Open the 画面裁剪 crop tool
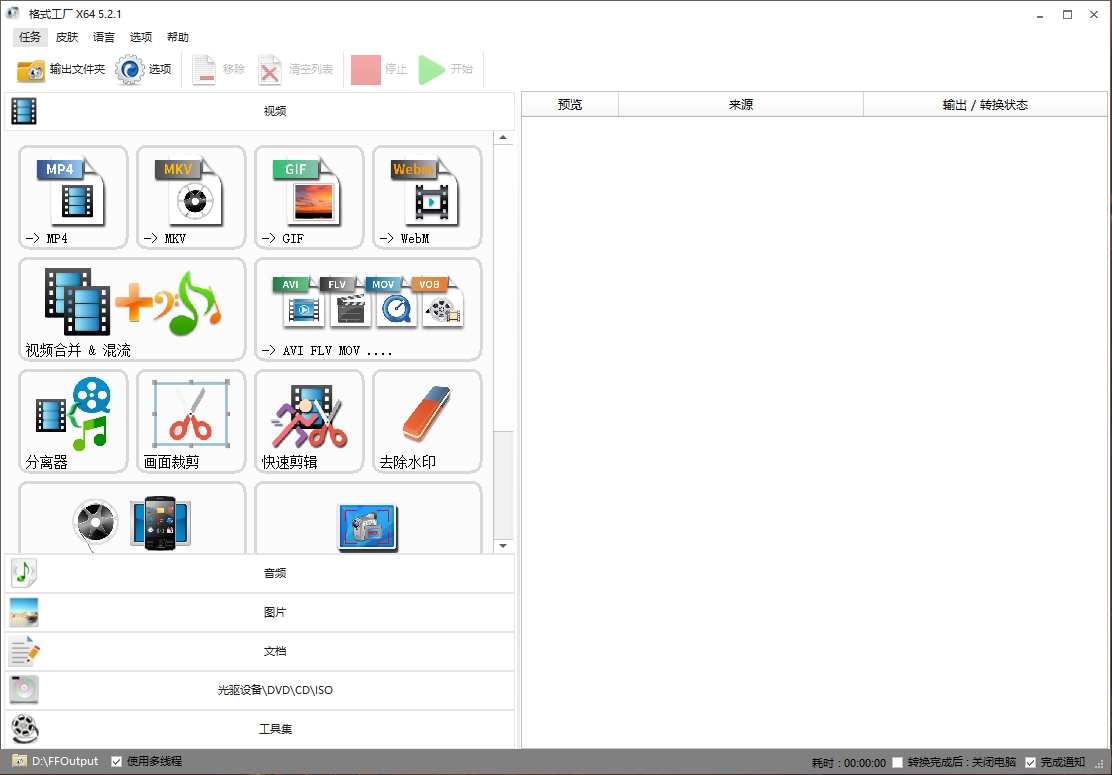The width and height of the screenshot is (1112, 775). pos(190,421)
